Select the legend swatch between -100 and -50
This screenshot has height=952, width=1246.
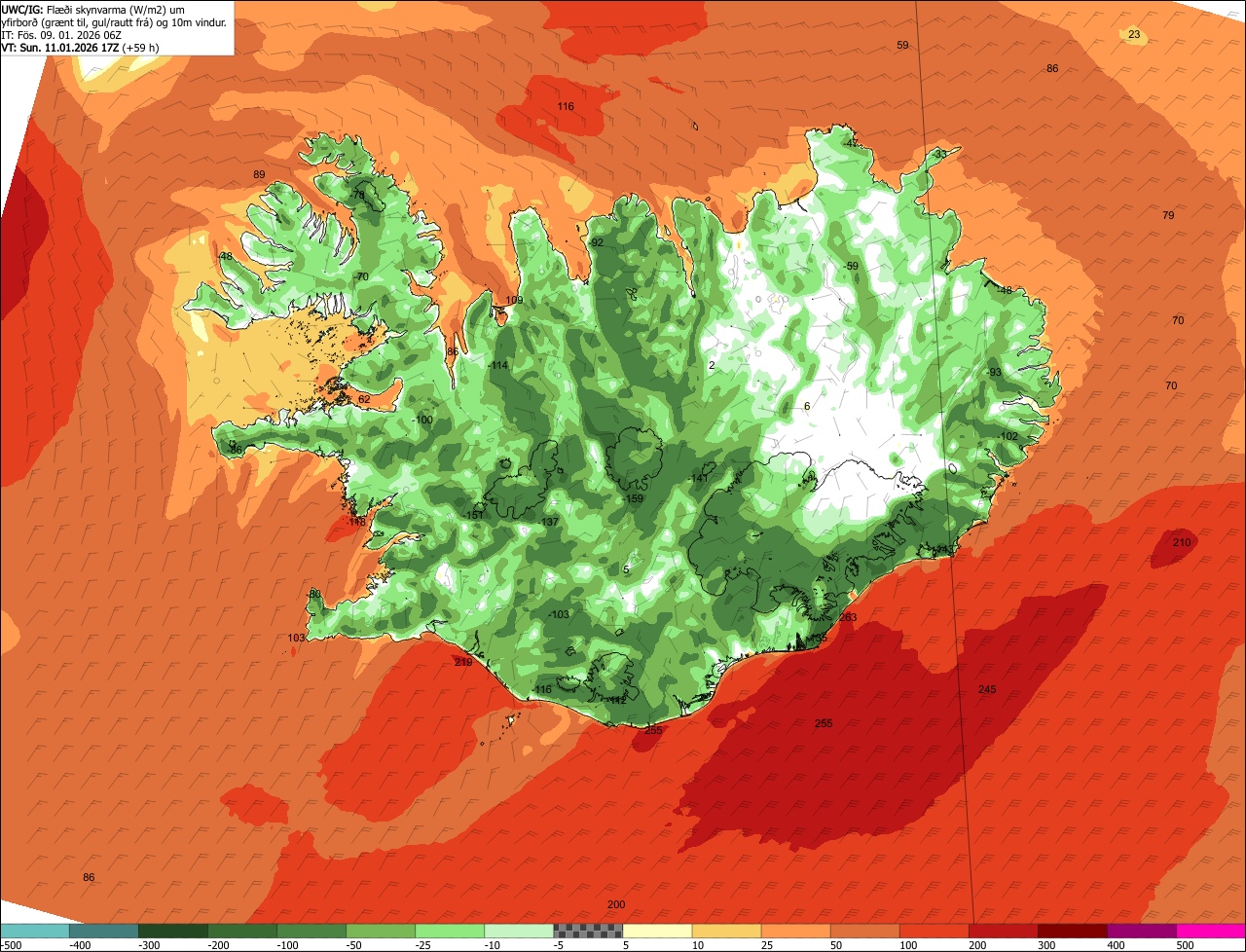pos(311,931)
